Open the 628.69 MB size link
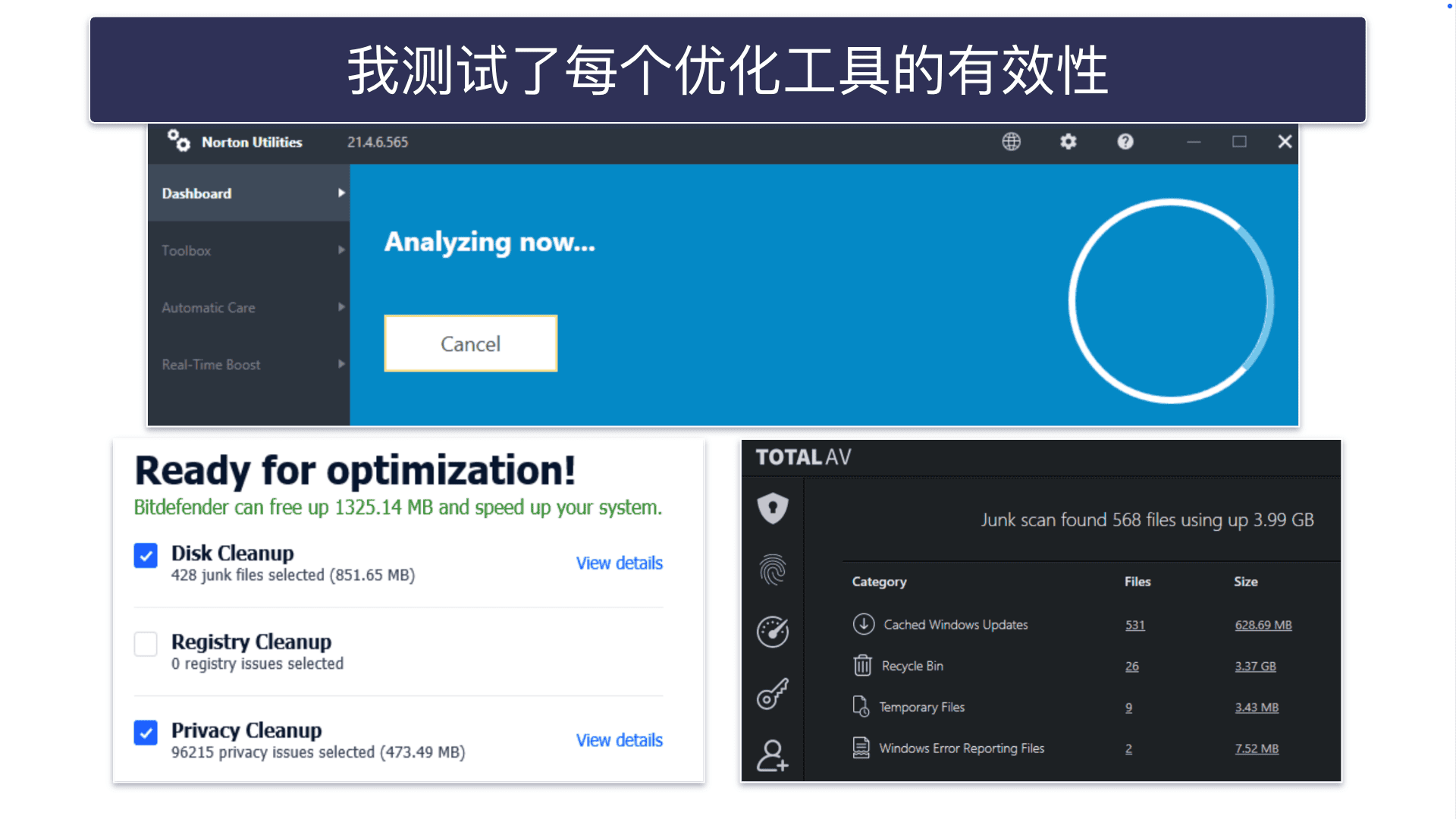The width and height of the screenshot is (1456, 819). pyautogui.click(x=1263, y=625)
